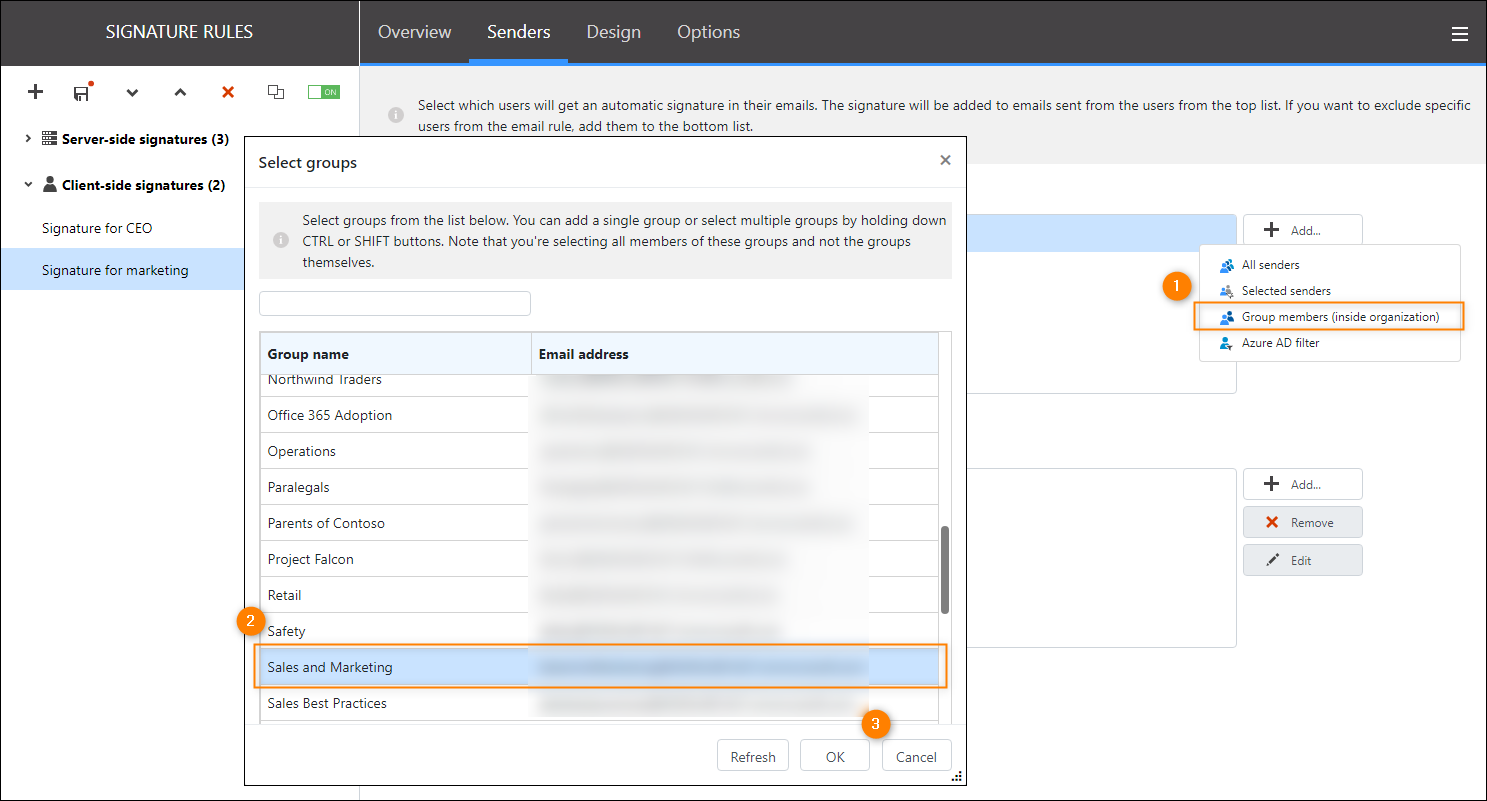Click the plus icon to add rule
This screenshot has height=801, width=1487.
click(x=35, y=92)
